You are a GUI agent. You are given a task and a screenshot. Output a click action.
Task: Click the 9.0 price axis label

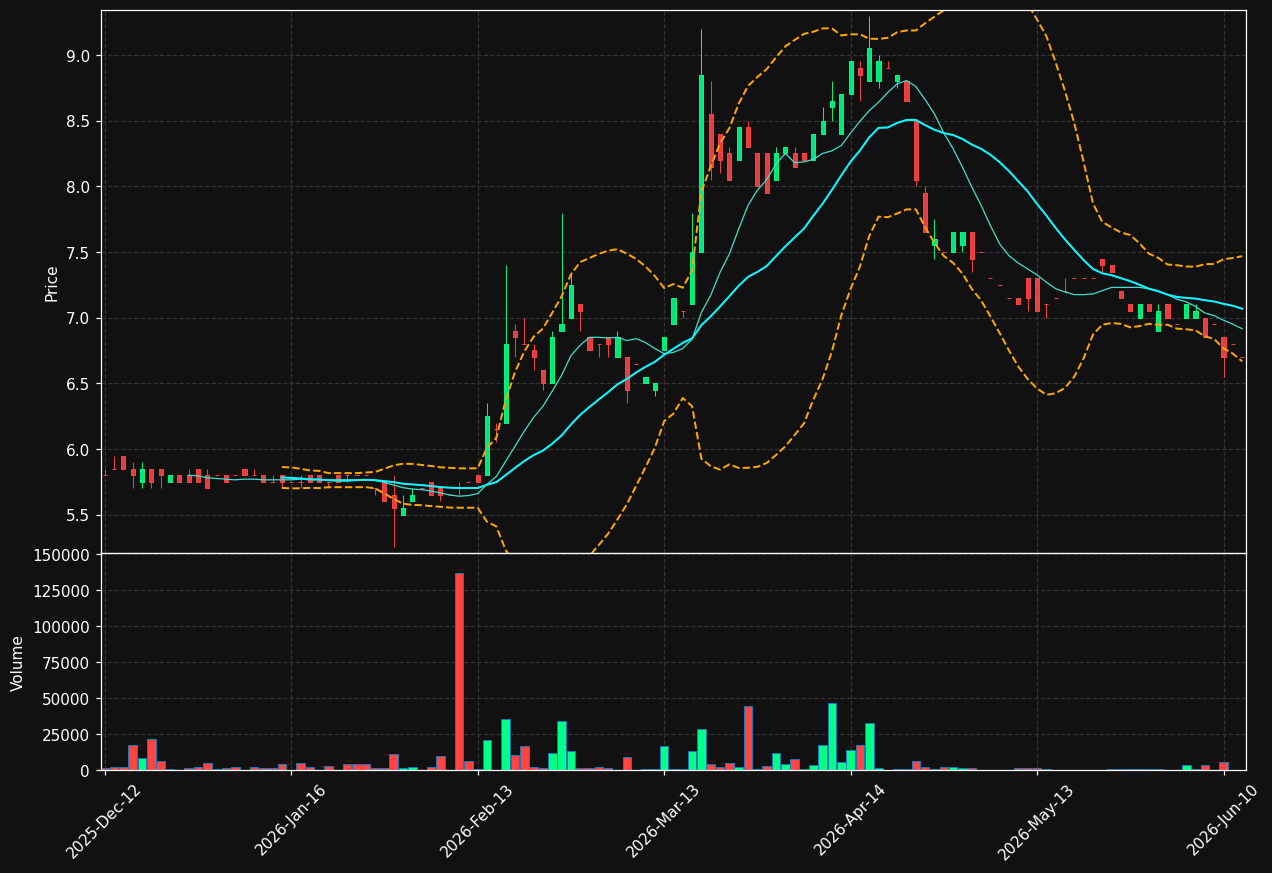(77, 56)
